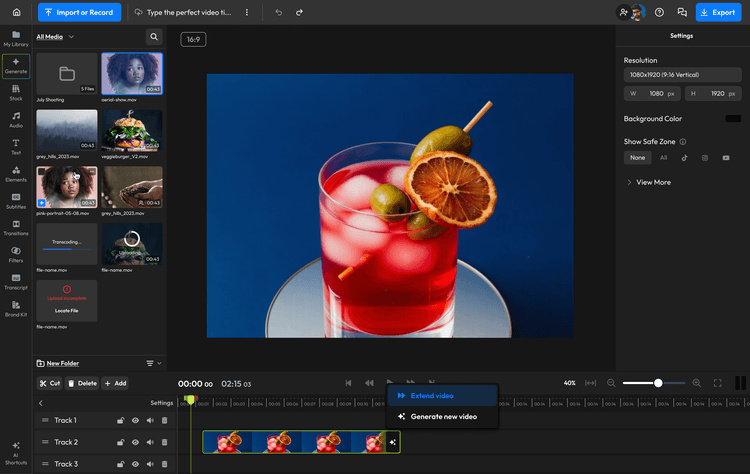Click the Export button
The image size is (750, 474).
[717, 13]
